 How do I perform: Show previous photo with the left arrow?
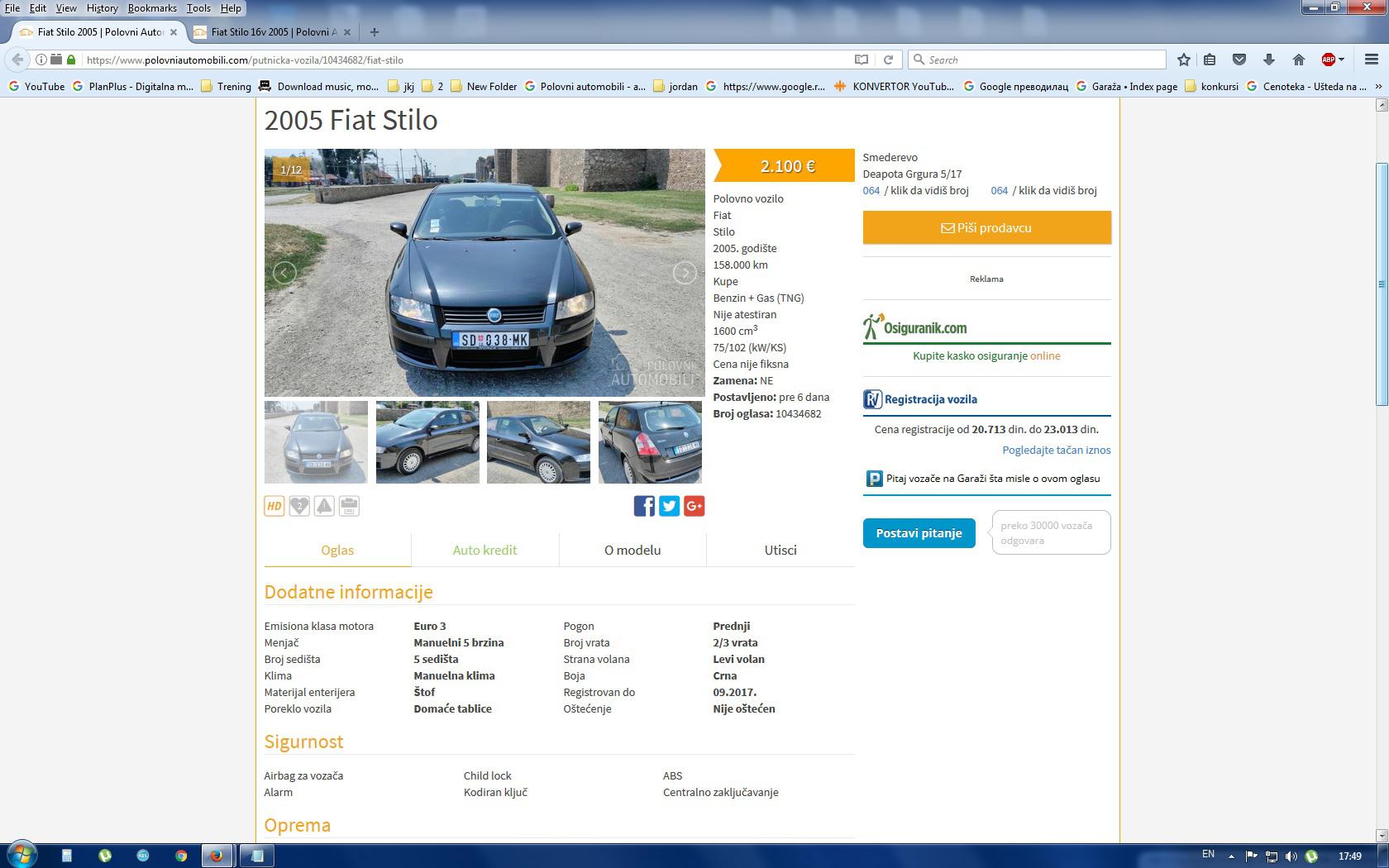click(x=284, y=273)
